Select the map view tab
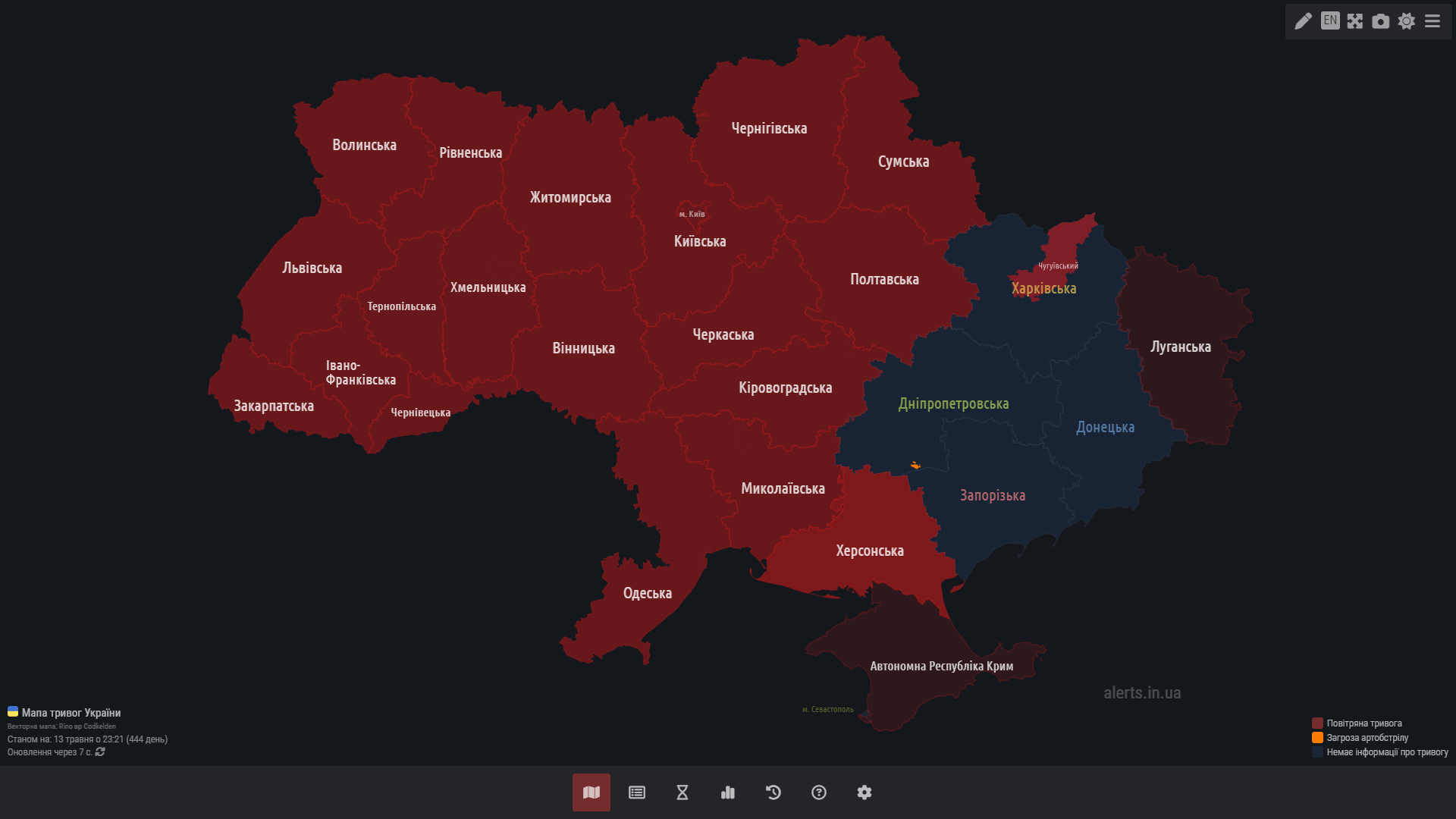The width and height of the screenshot is (1456, 819). click(591, 792)
